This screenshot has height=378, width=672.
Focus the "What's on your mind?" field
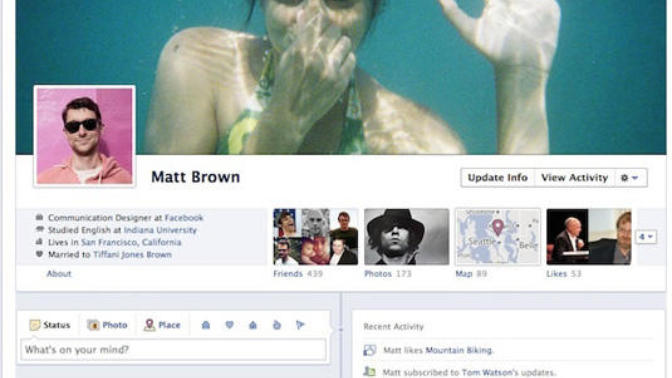click(173, 350)
